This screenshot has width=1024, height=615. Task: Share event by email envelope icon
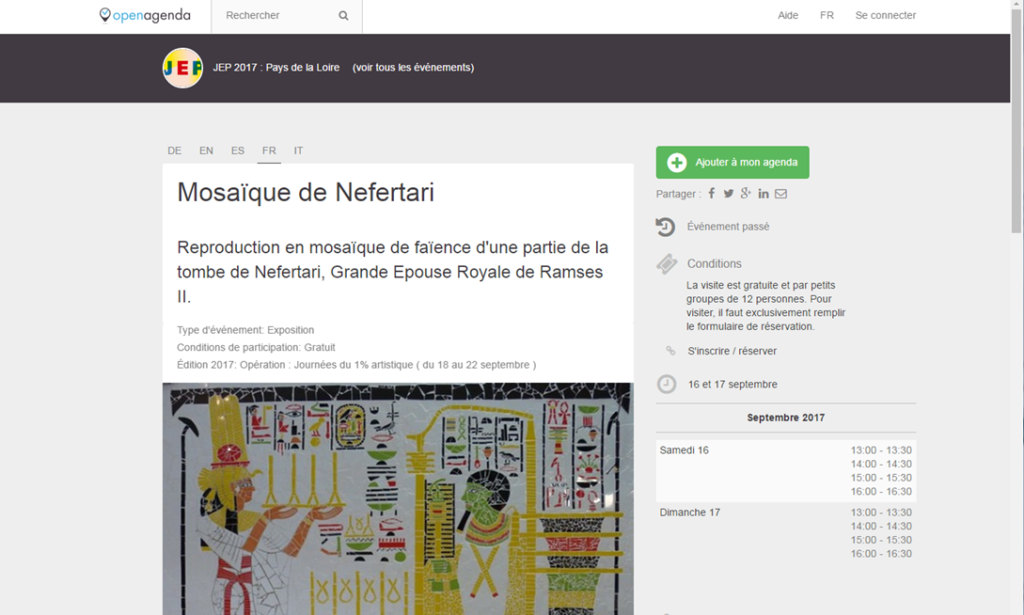point(781,193)
